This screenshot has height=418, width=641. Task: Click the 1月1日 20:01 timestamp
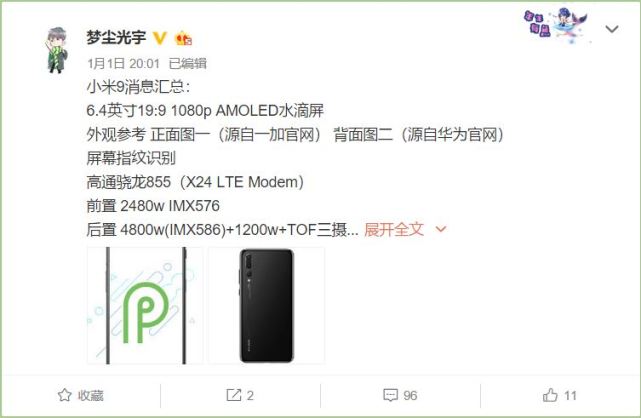123,63
